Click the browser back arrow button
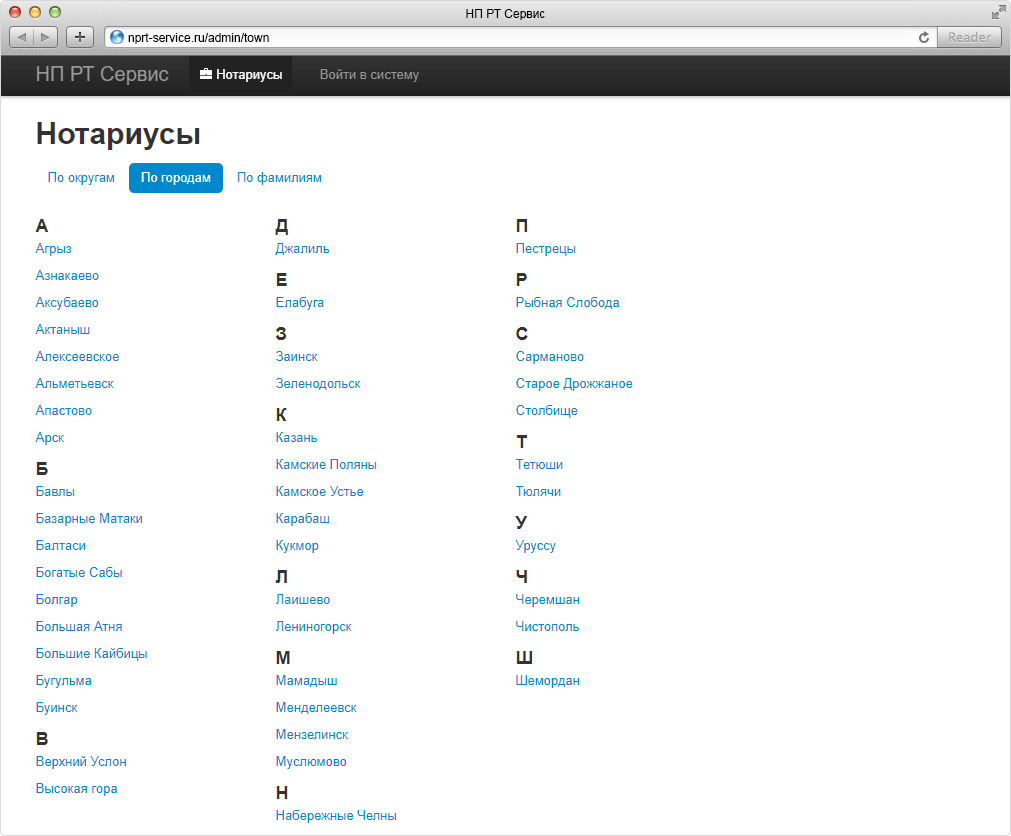 (22, 37)
